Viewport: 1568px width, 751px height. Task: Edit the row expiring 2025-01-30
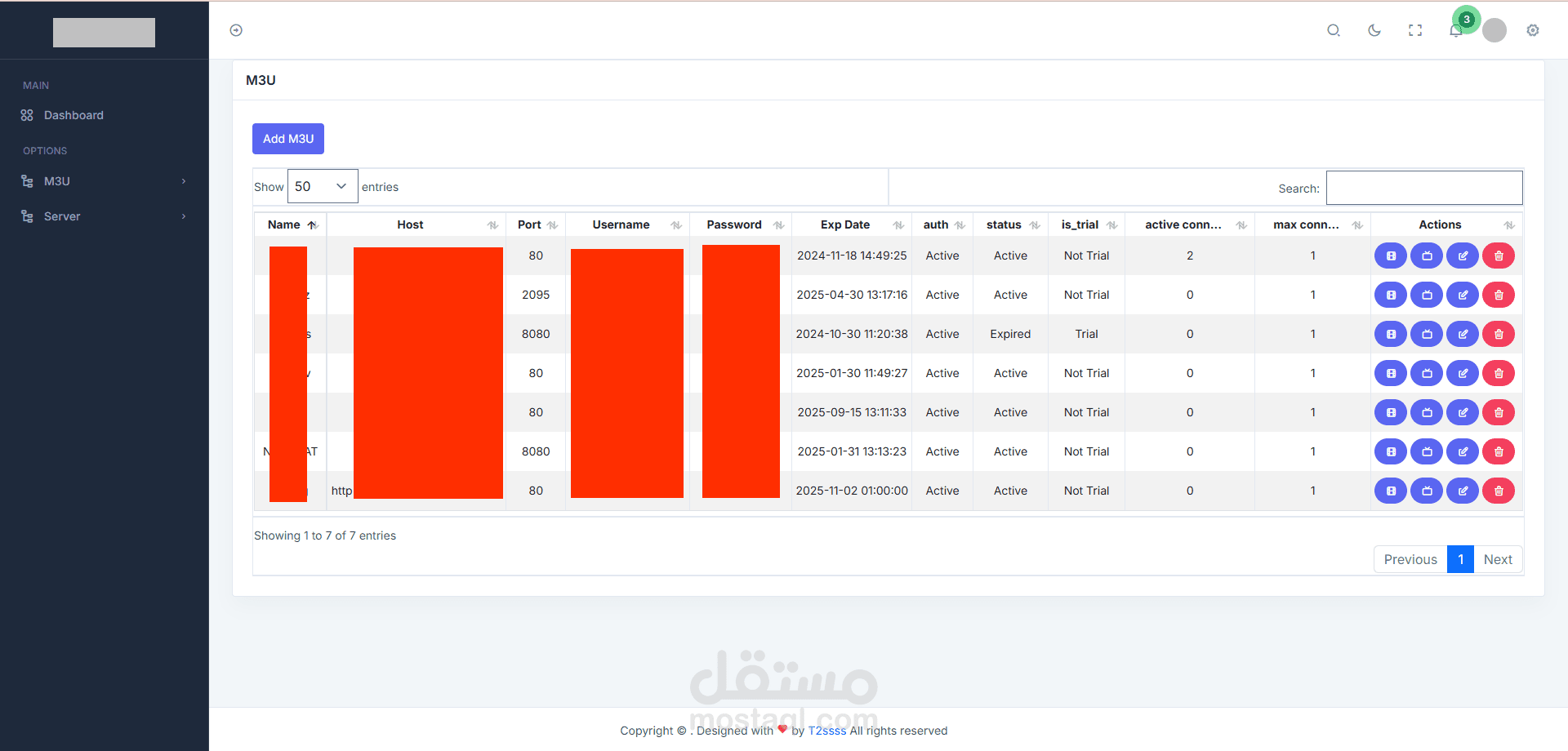[x=1463, y=373]
